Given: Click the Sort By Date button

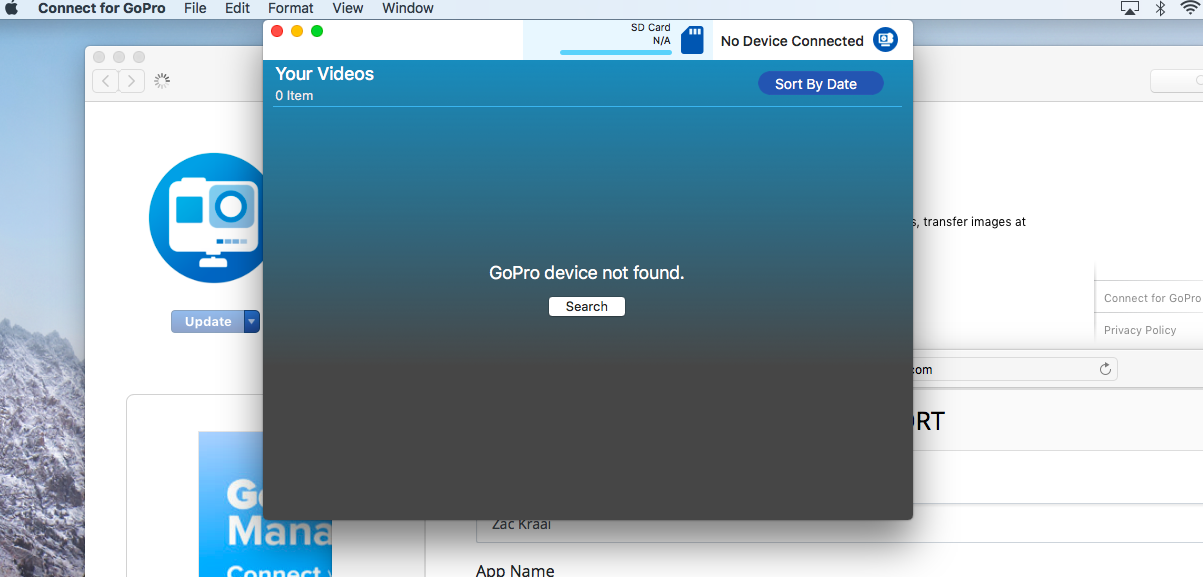Looking at the screenshot, I should click(x=821, y=83).
